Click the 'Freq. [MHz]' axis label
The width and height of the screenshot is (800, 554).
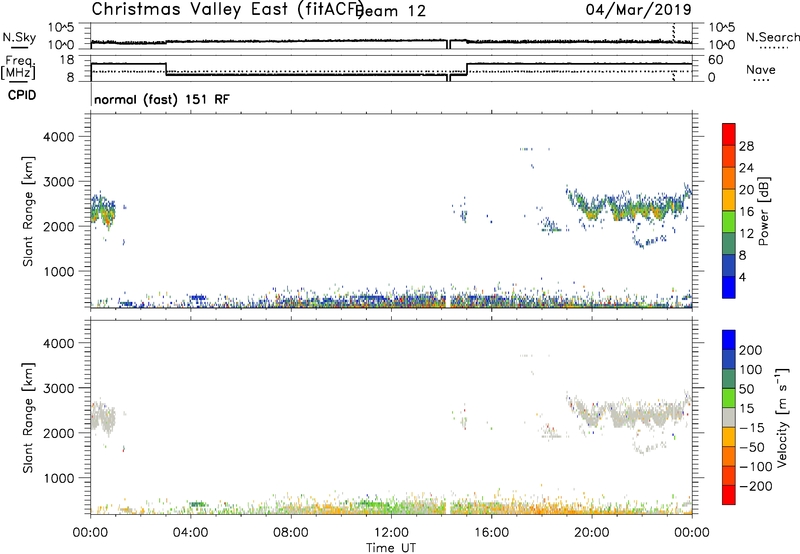click(18, 67)
